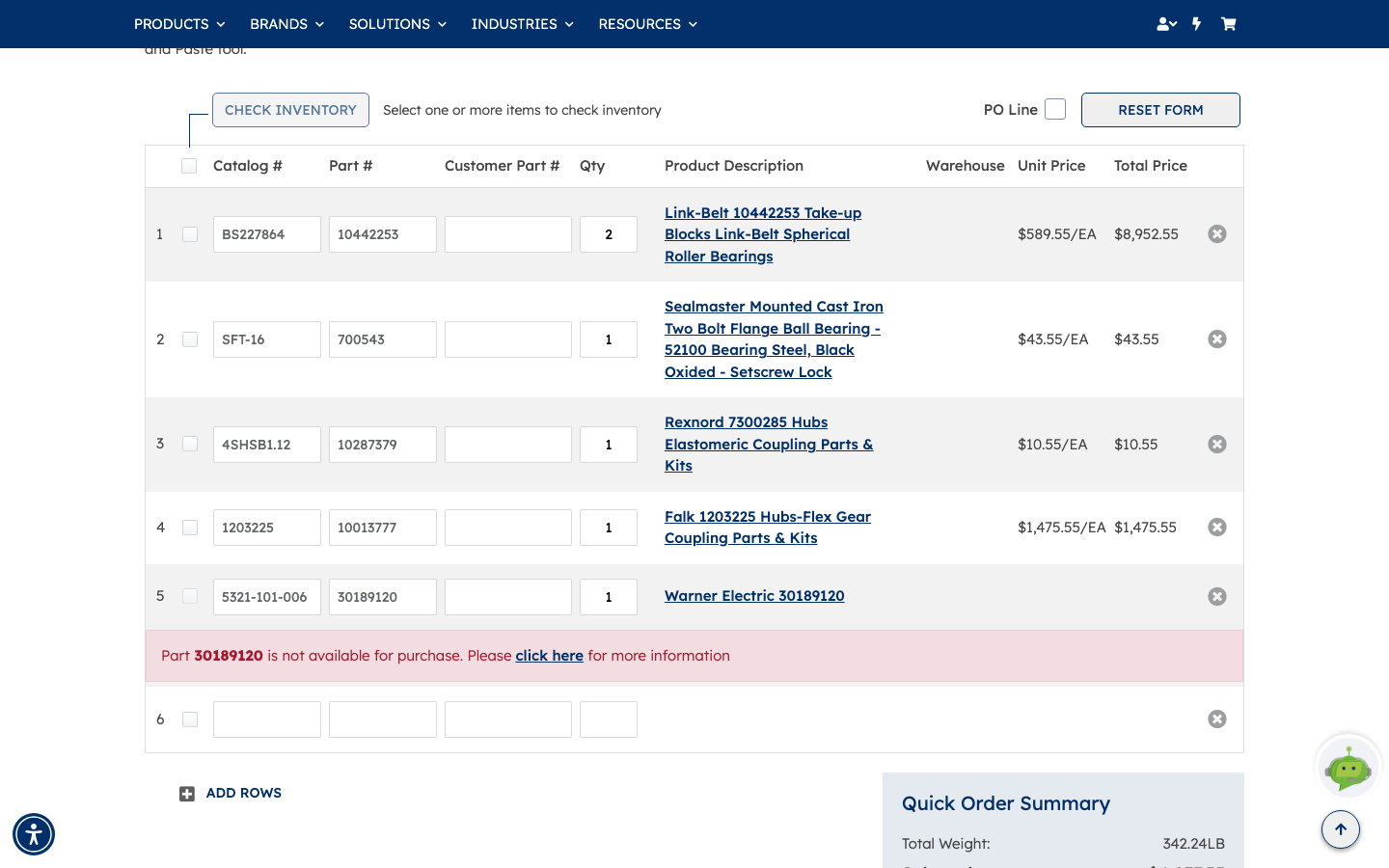
Task: Click the Reset Form button
Action: pos(1160,110)
